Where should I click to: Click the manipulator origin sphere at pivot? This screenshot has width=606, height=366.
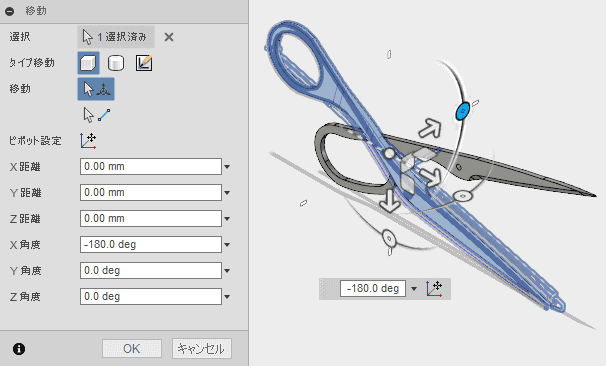pos(390,154)
